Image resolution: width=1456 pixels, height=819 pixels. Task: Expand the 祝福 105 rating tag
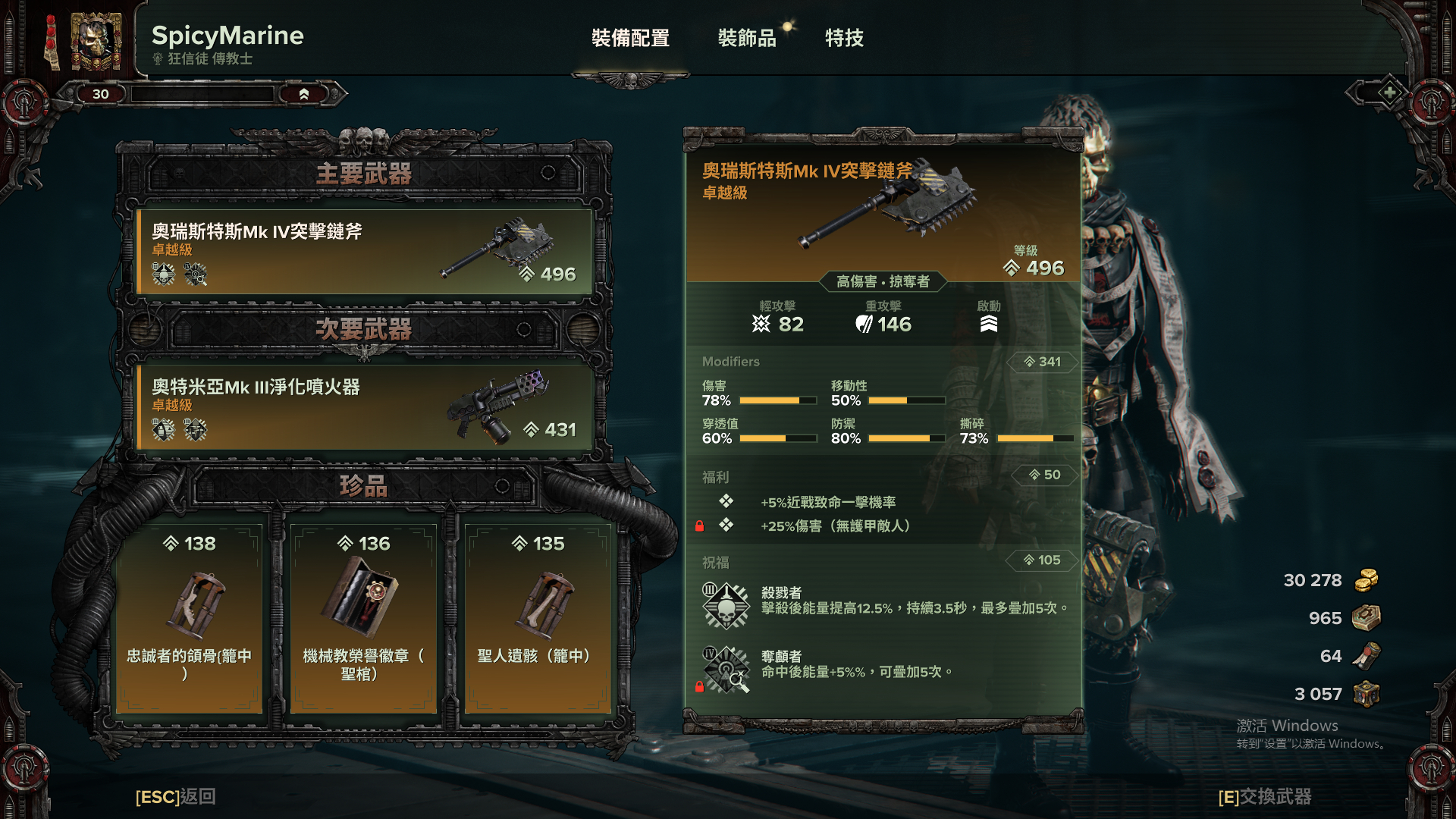pyautogui.click(x=1043, y=560)
